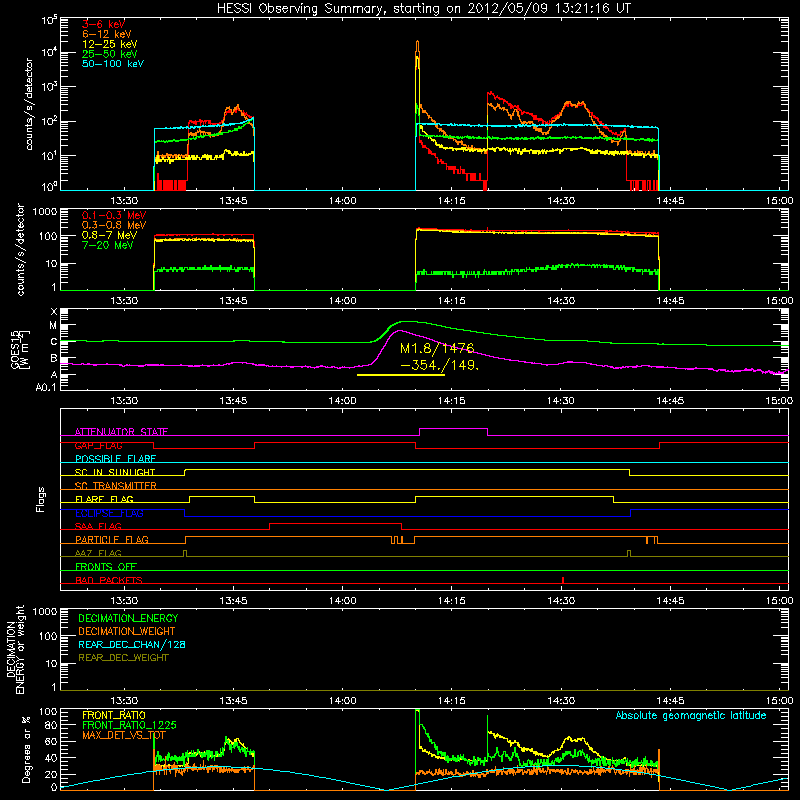Click the yellow FRONT_RATIO legend label
Viewport: 800px width, 800px height.
114,715
